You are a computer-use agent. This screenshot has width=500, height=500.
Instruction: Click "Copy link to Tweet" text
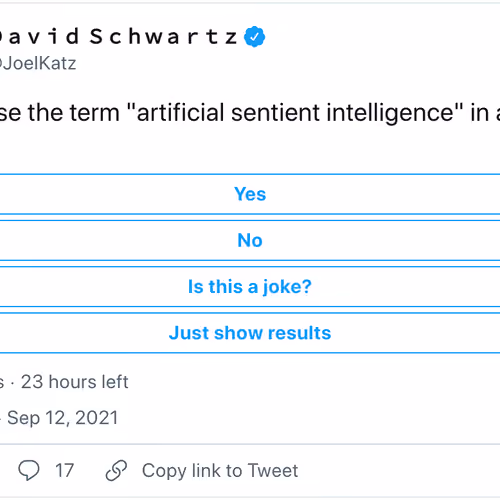coord(220,471)
